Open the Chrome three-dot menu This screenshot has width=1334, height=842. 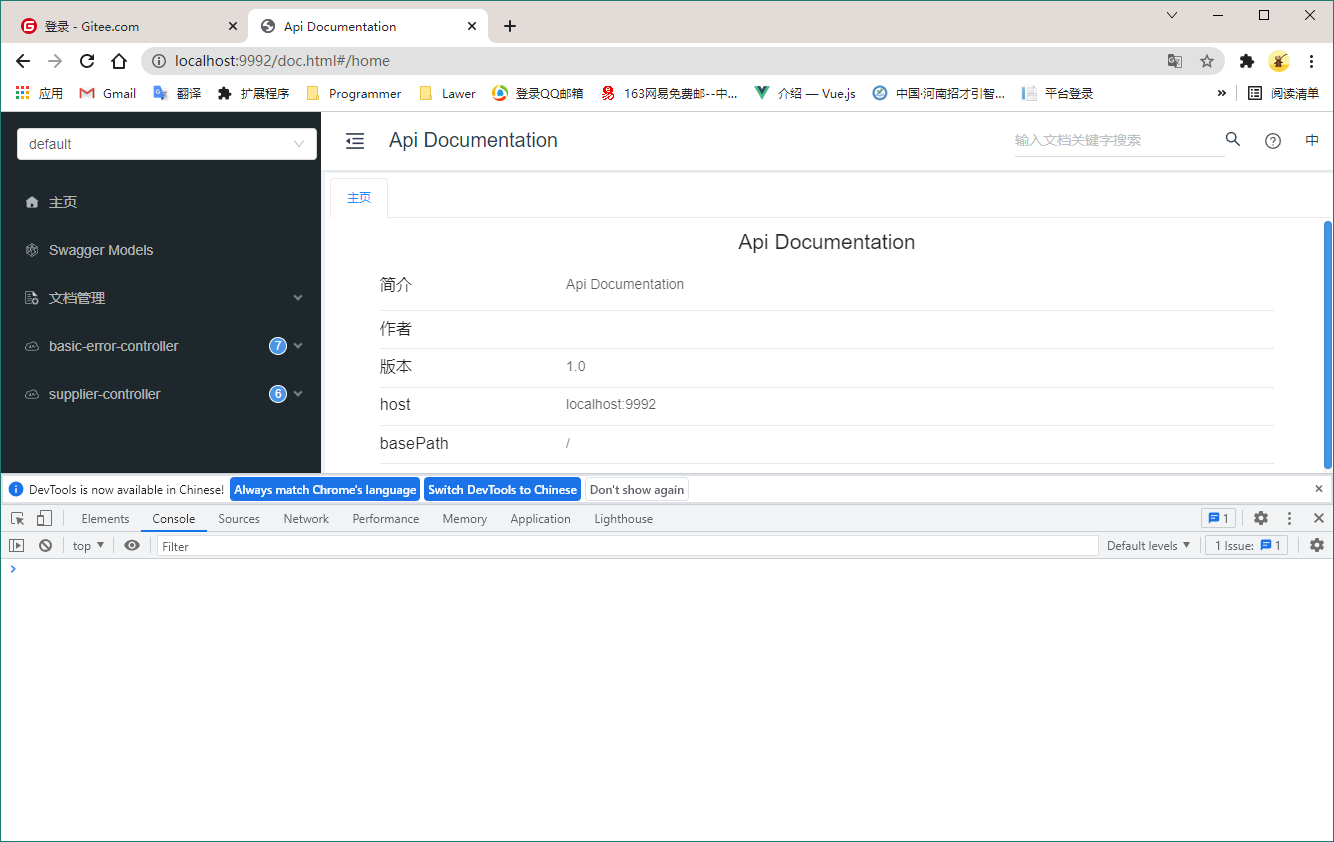(1311, 61)
